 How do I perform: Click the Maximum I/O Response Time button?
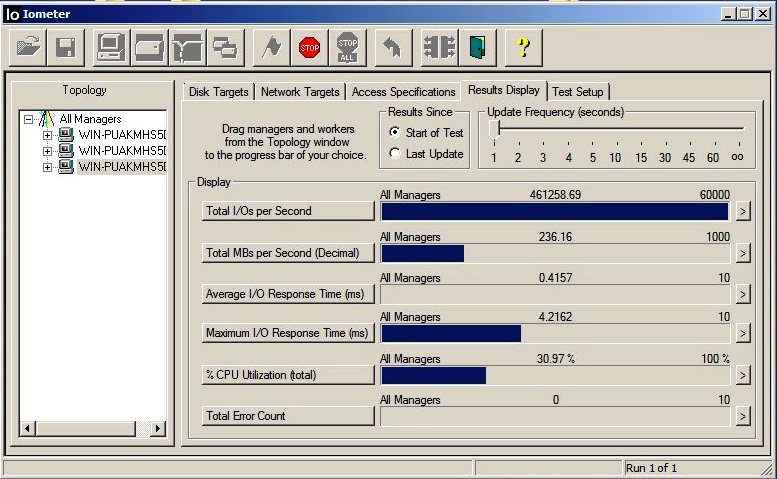point(288,334)
